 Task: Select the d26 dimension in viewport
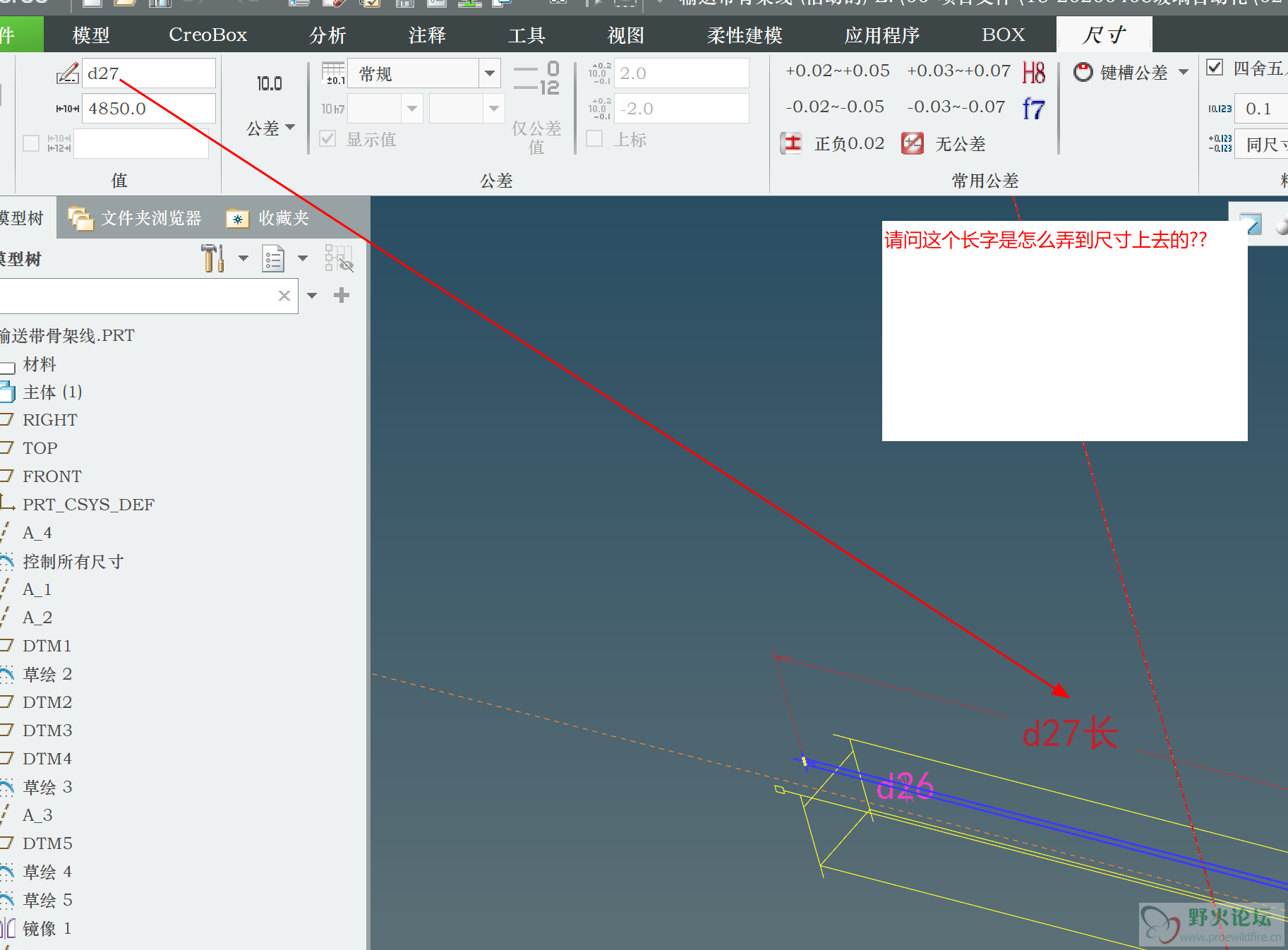pyautogui.click(x=905, y=786)
